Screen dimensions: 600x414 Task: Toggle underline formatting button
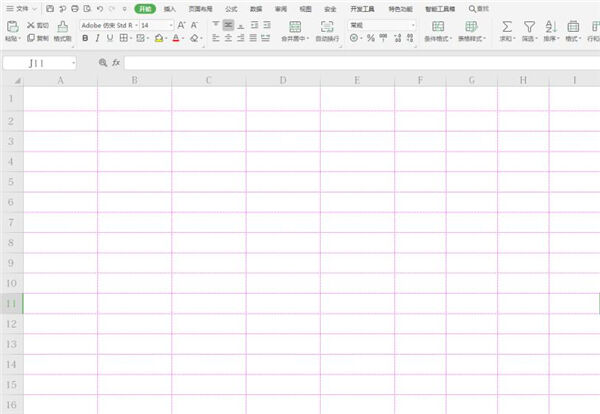pos(110,38)
